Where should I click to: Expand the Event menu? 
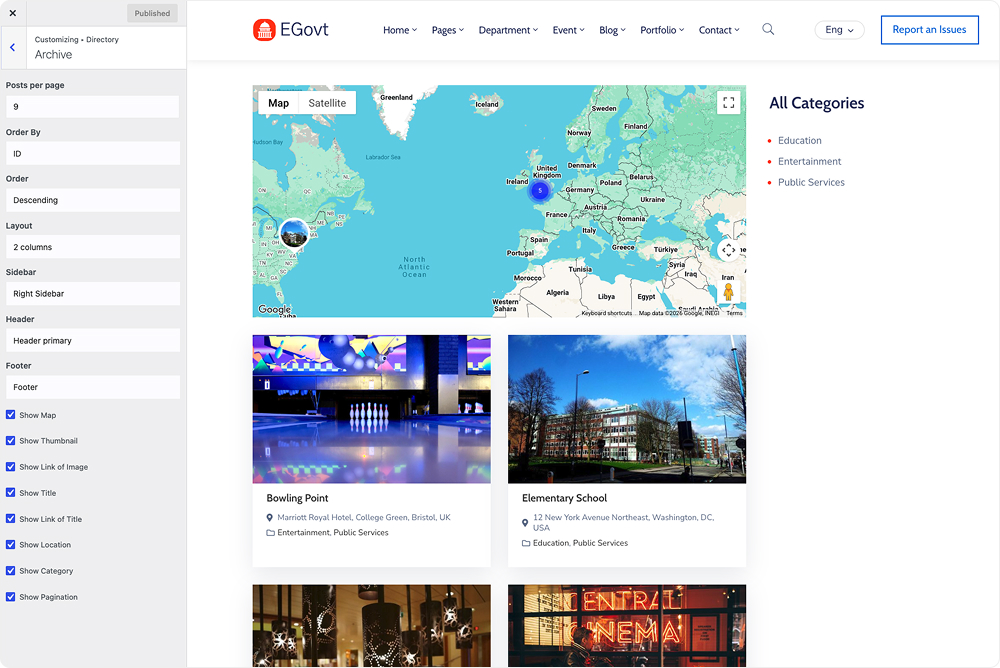tap(568, 30)
